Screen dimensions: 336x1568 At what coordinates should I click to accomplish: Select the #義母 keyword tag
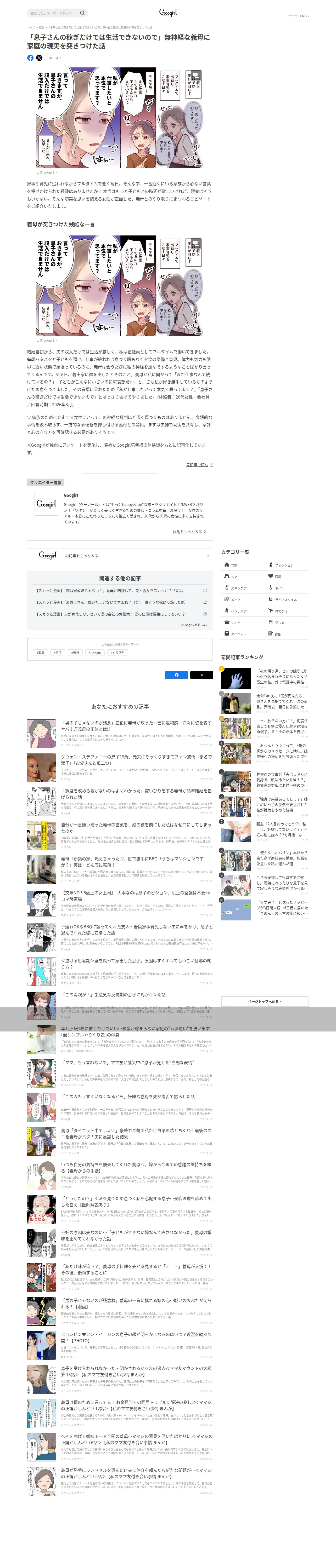pyautogui.click(x=75, y=653)
